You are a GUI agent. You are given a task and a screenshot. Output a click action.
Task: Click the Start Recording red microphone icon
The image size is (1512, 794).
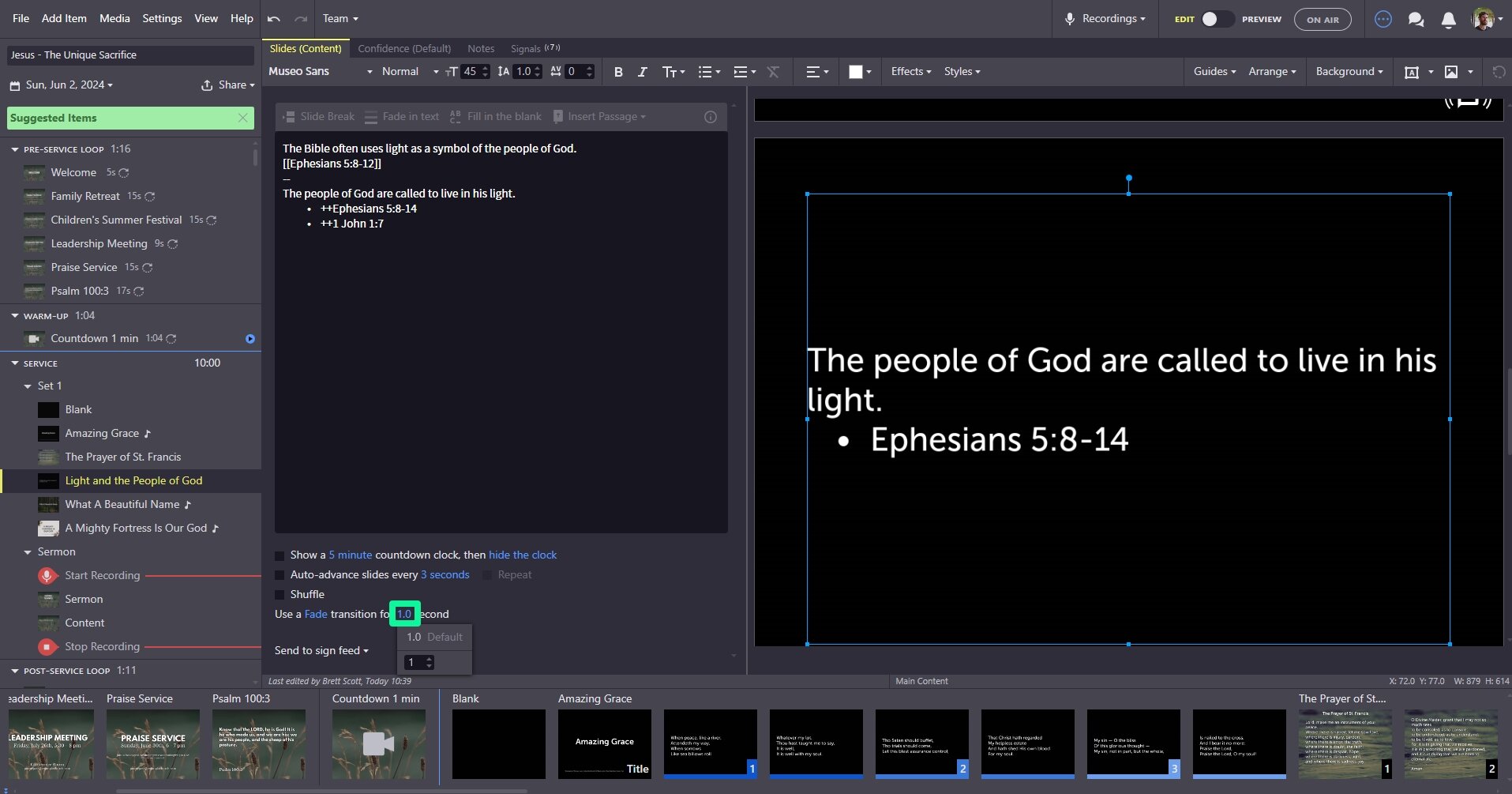click(47, 576)
